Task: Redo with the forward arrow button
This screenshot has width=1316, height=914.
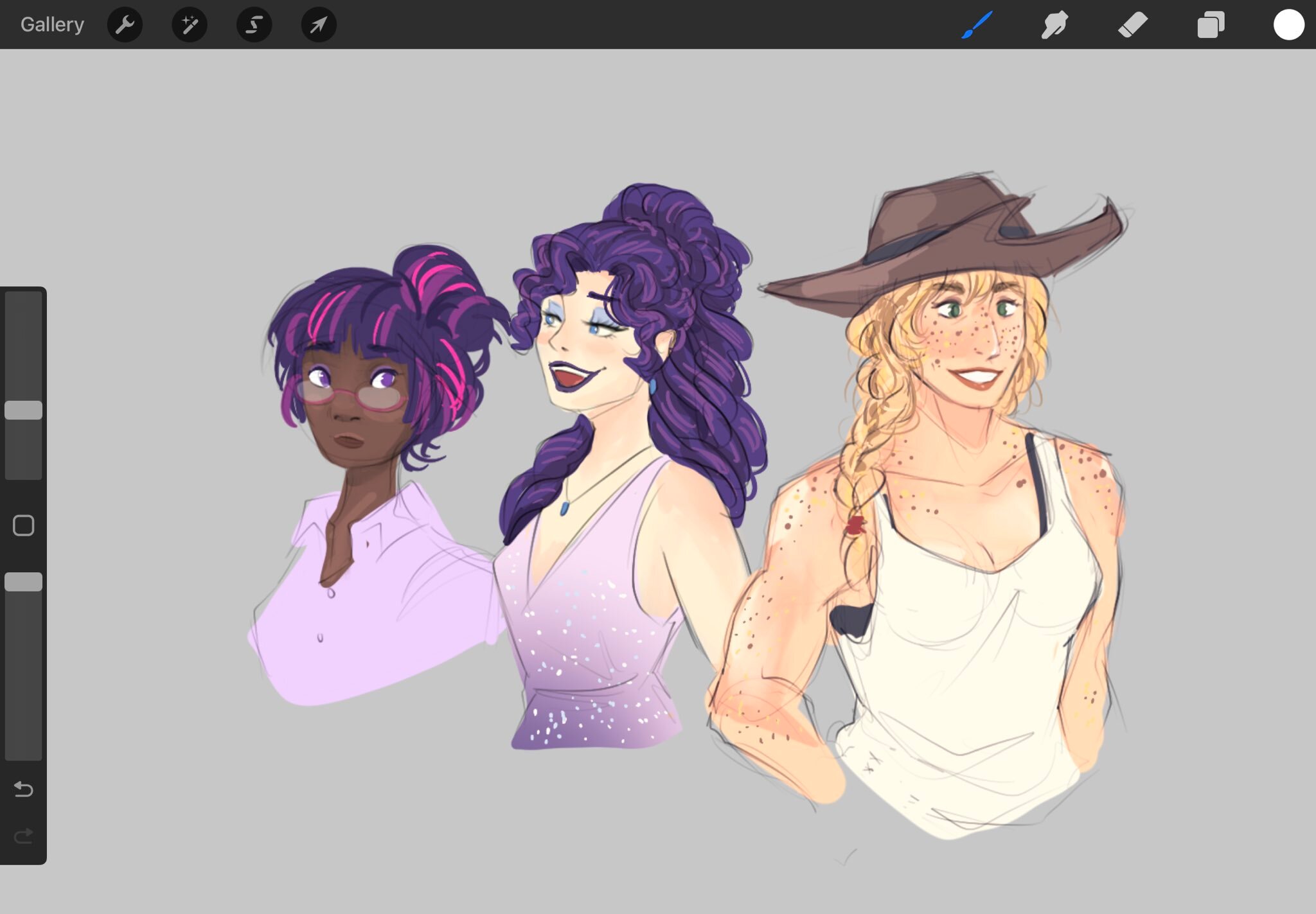Action: click(x=24, y=836)
